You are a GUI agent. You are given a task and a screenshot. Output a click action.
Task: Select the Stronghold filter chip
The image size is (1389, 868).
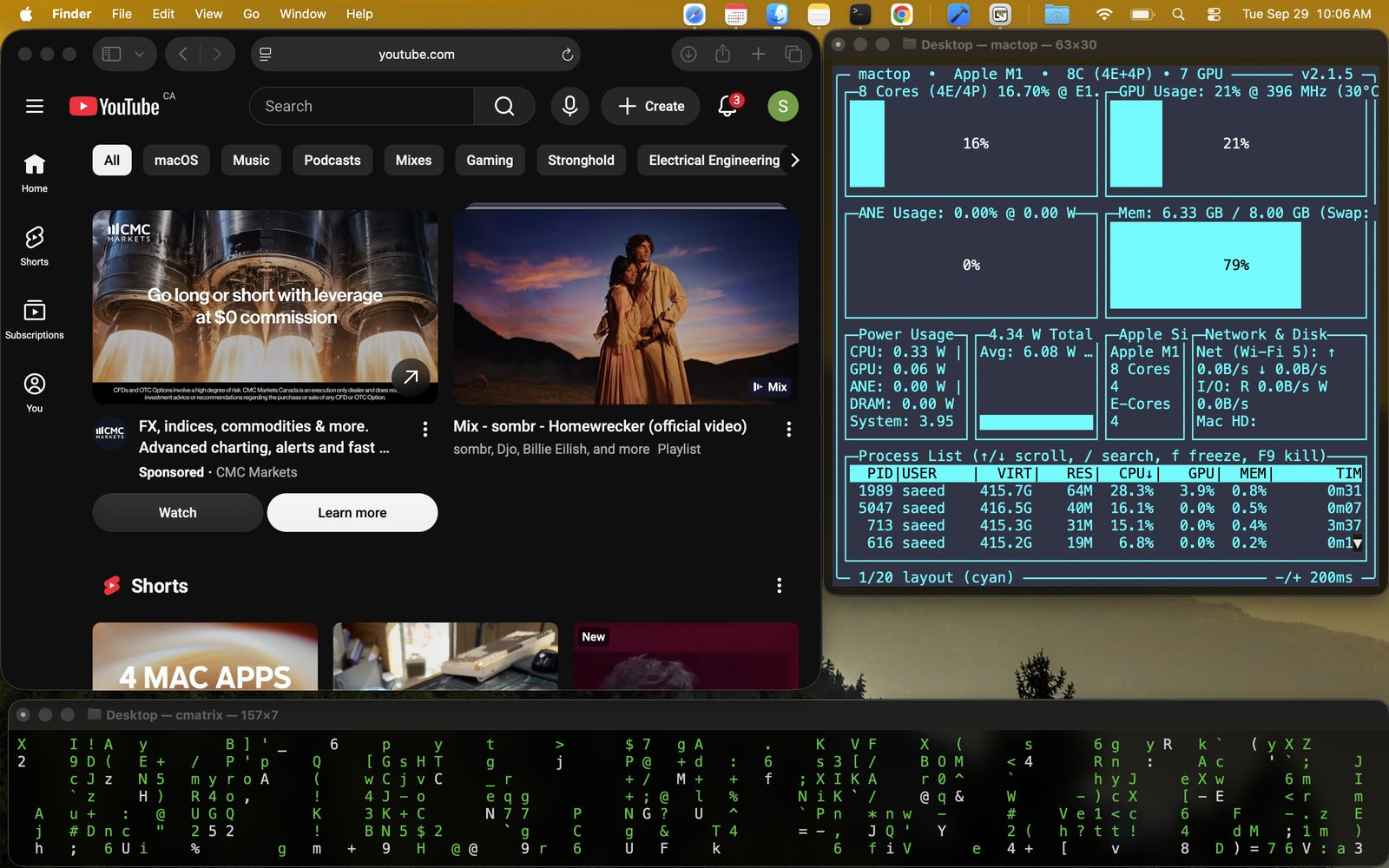point(581,160)
